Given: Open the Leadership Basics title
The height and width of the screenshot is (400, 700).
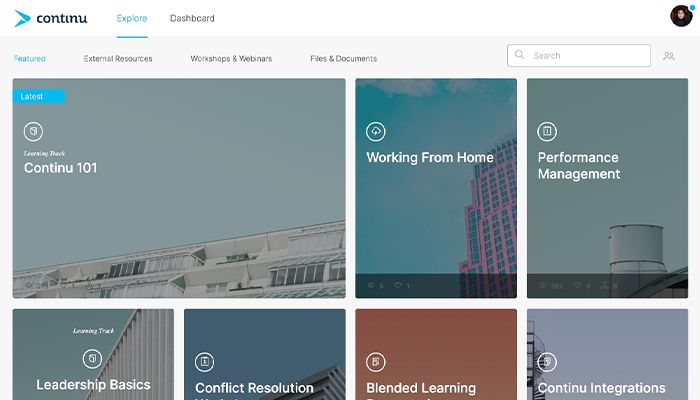Looking at the screenshot, I should pos(93,385).
